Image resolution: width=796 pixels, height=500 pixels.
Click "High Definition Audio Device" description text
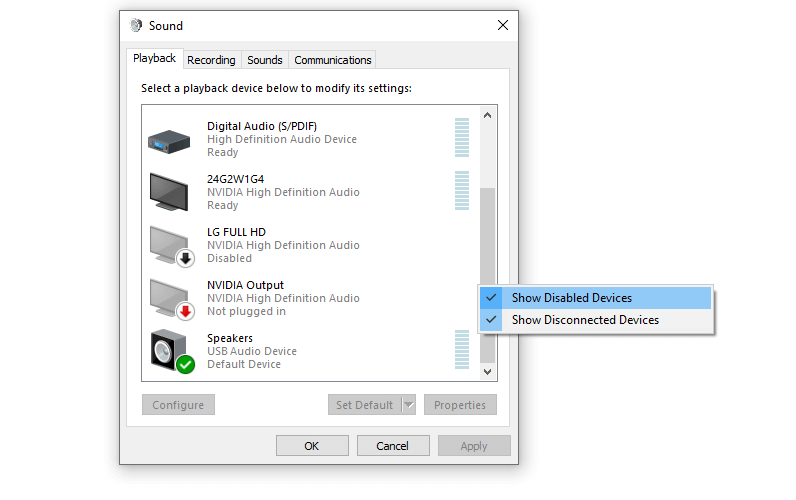pyautogui.click(x=282, y=140)
